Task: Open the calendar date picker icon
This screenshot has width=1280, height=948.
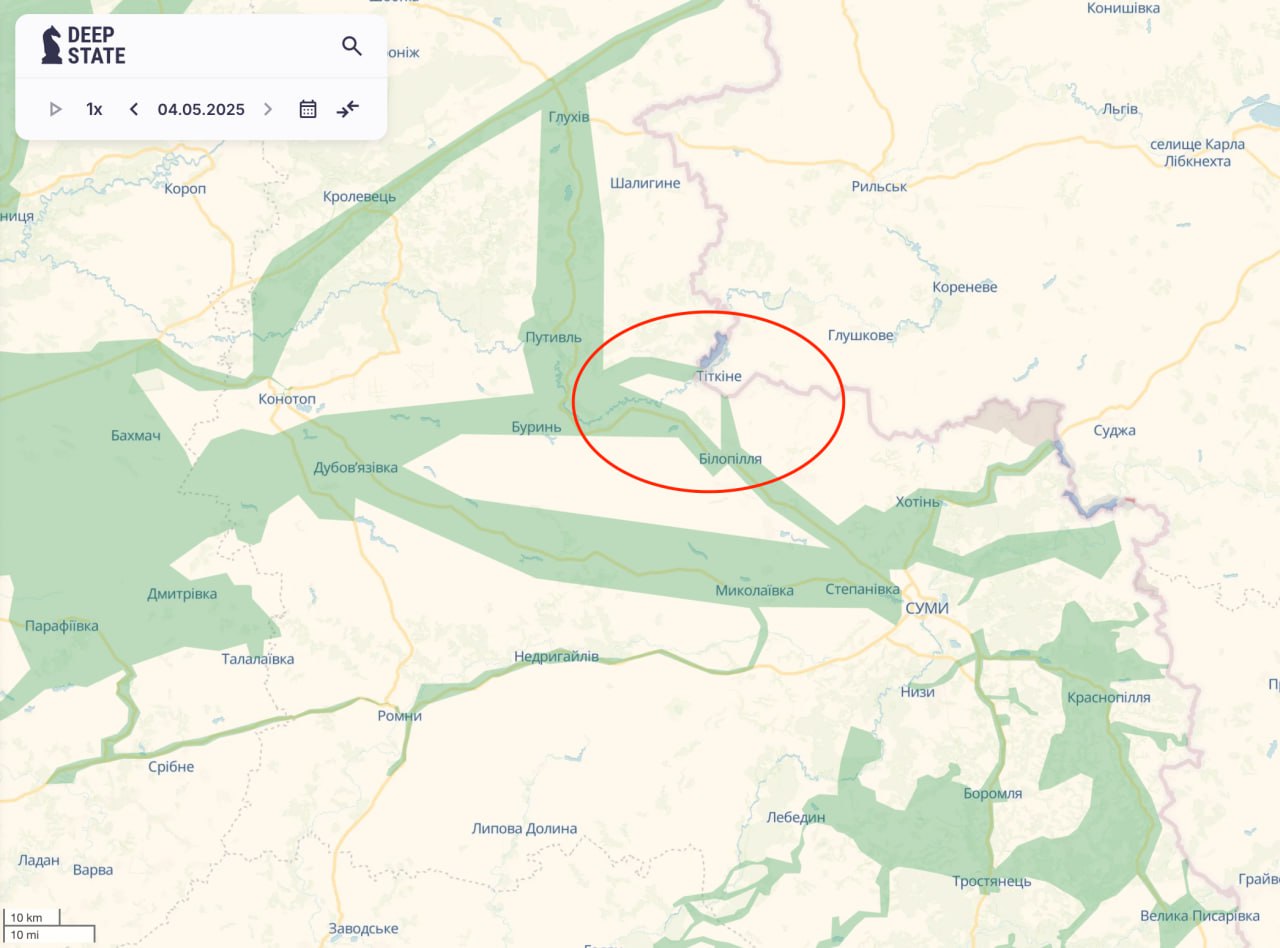Action: pos(308,109)
